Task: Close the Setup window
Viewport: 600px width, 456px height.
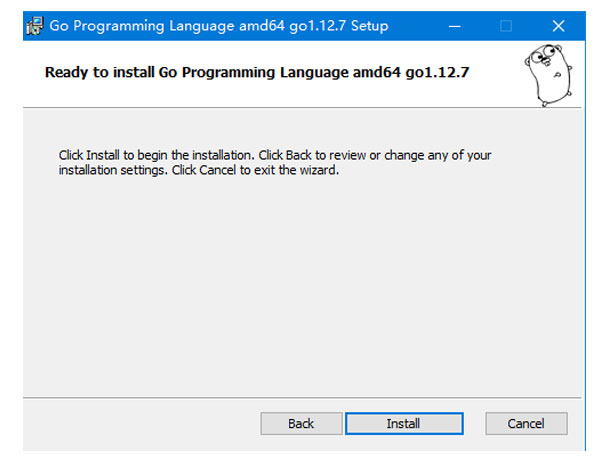Action: coord(558,26)
